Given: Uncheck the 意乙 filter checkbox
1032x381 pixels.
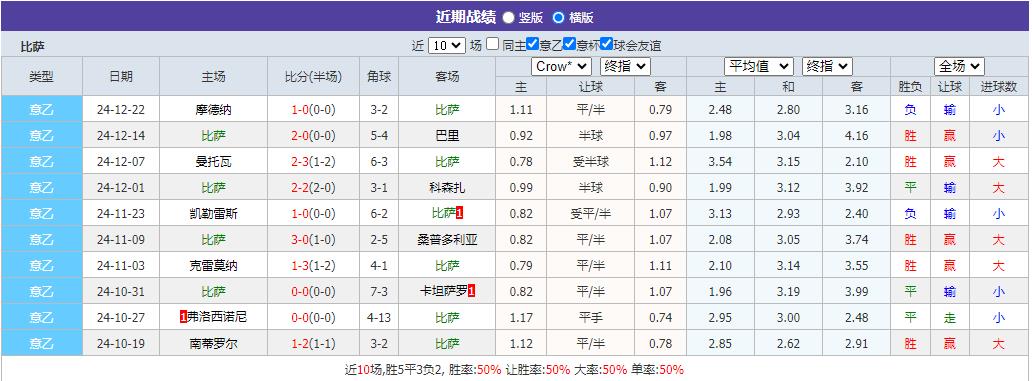Looking at the screenshot, I should [x=533, y=44].
